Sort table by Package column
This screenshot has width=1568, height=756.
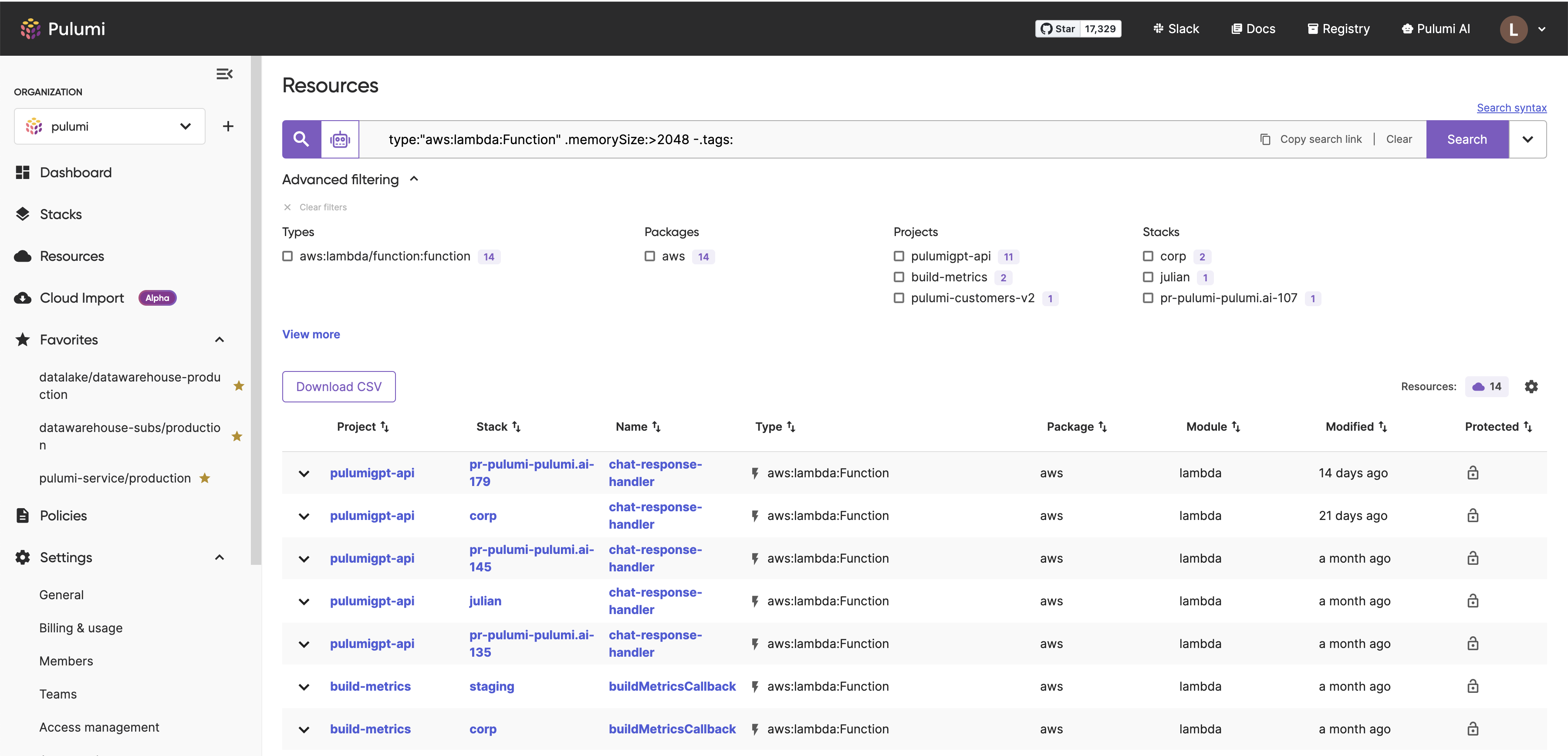coord(1077,427)
